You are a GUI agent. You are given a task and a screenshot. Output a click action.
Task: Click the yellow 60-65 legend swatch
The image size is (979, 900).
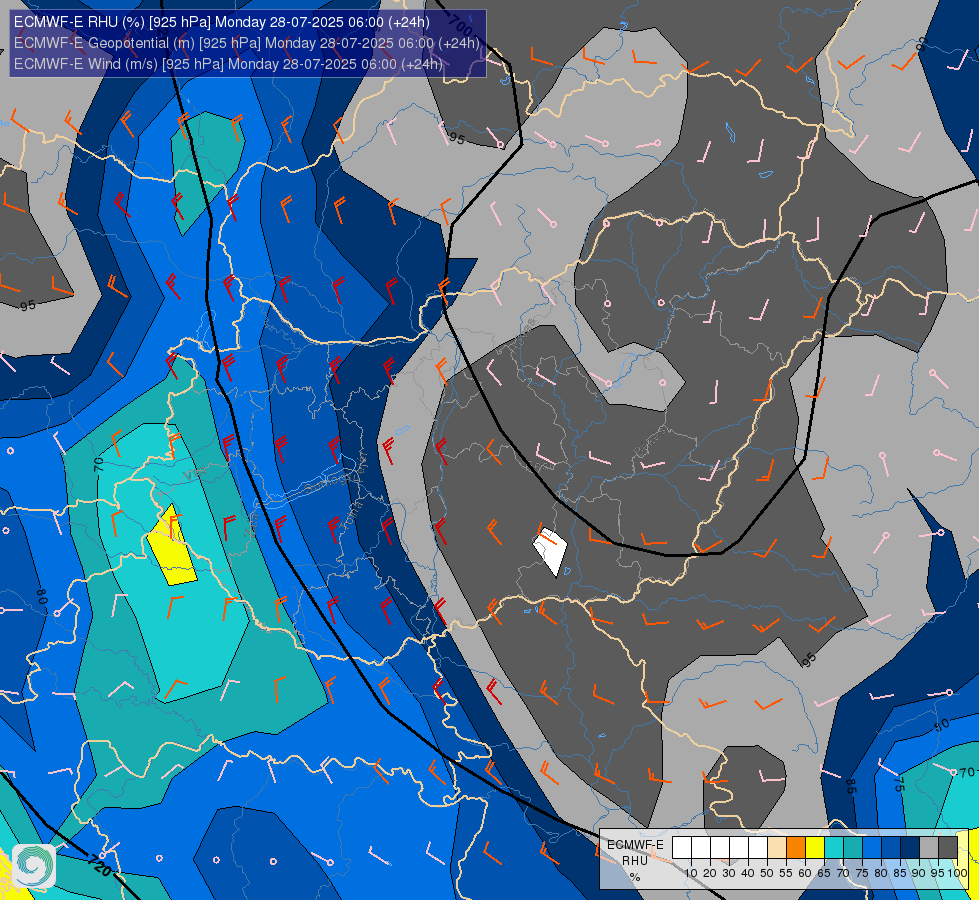point(815,848)
